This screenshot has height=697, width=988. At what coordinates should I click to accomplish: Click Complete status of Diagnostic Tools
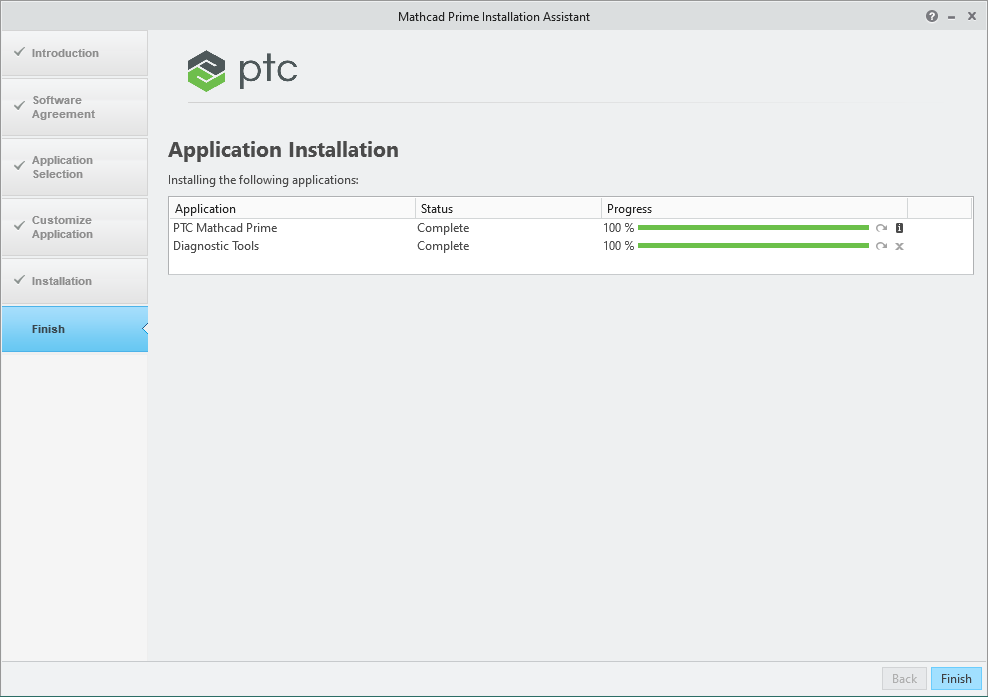443,246
